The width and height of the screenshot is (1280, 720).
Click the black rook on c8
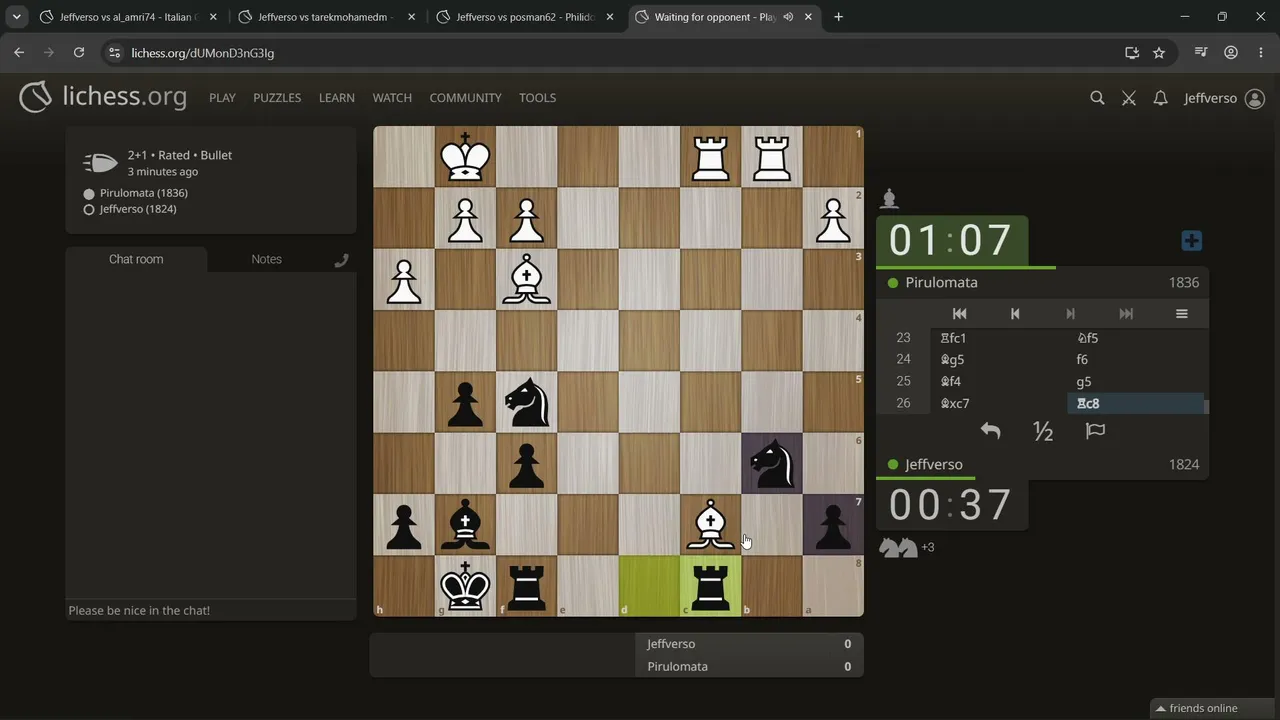pyautogui.click(x=711, y=587)
